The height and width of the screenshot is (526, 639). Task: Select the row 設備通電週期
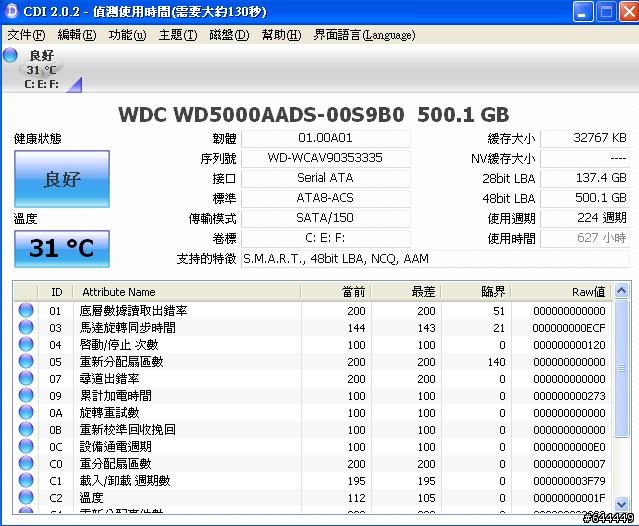[313, 447]
